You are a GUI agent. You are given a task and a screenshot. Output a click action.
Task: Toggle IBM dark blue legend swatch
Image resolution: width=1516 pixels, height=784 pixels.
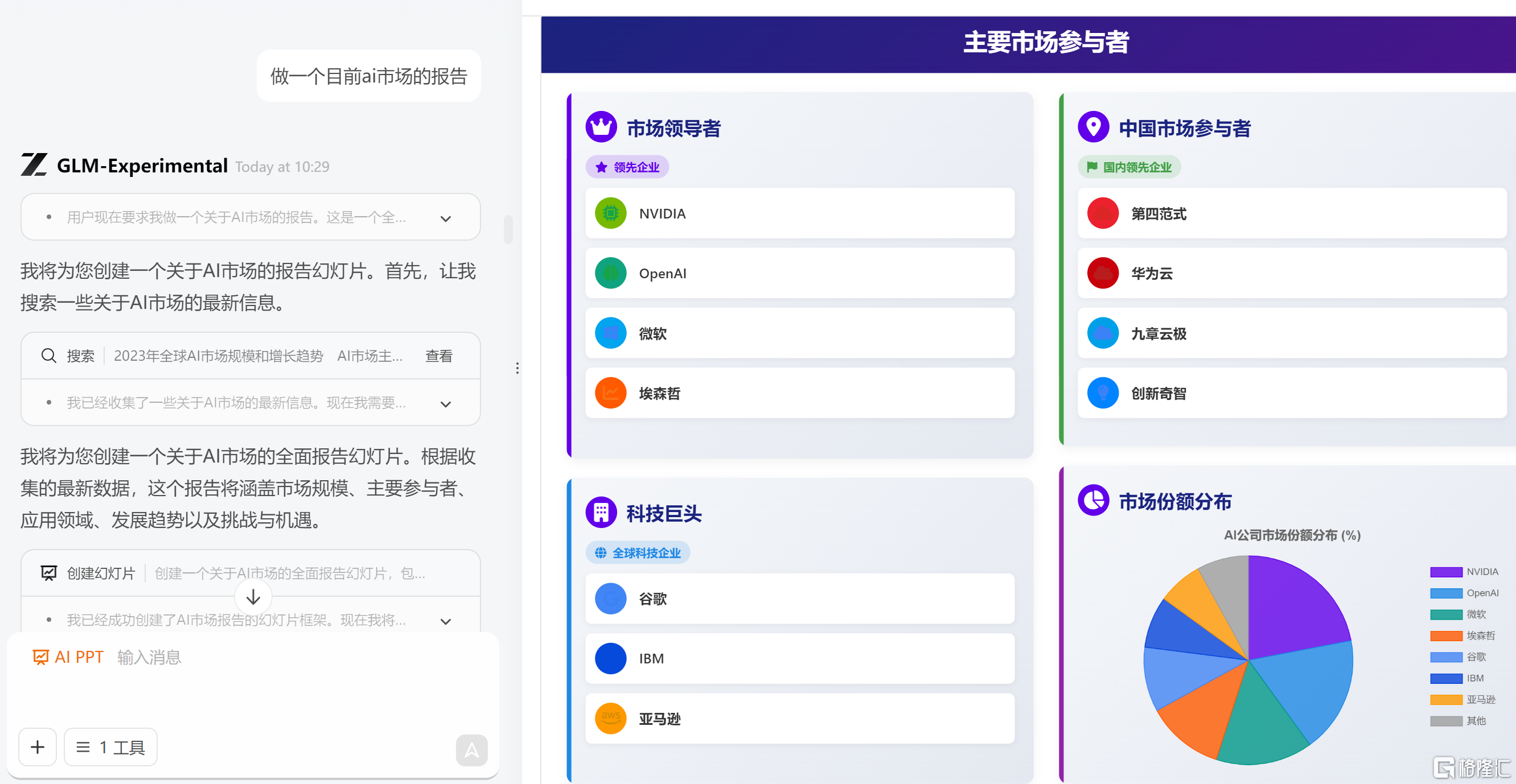tap(1446, 678)
